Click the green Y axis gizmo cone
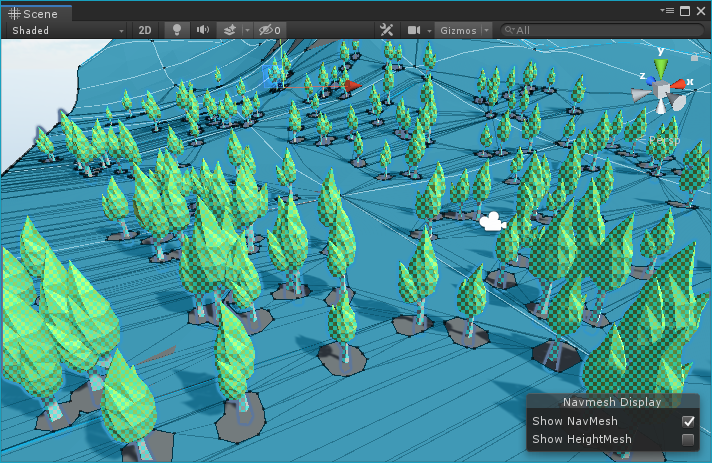The height and width of the screenshot is (463, 712). click(661, 69)
